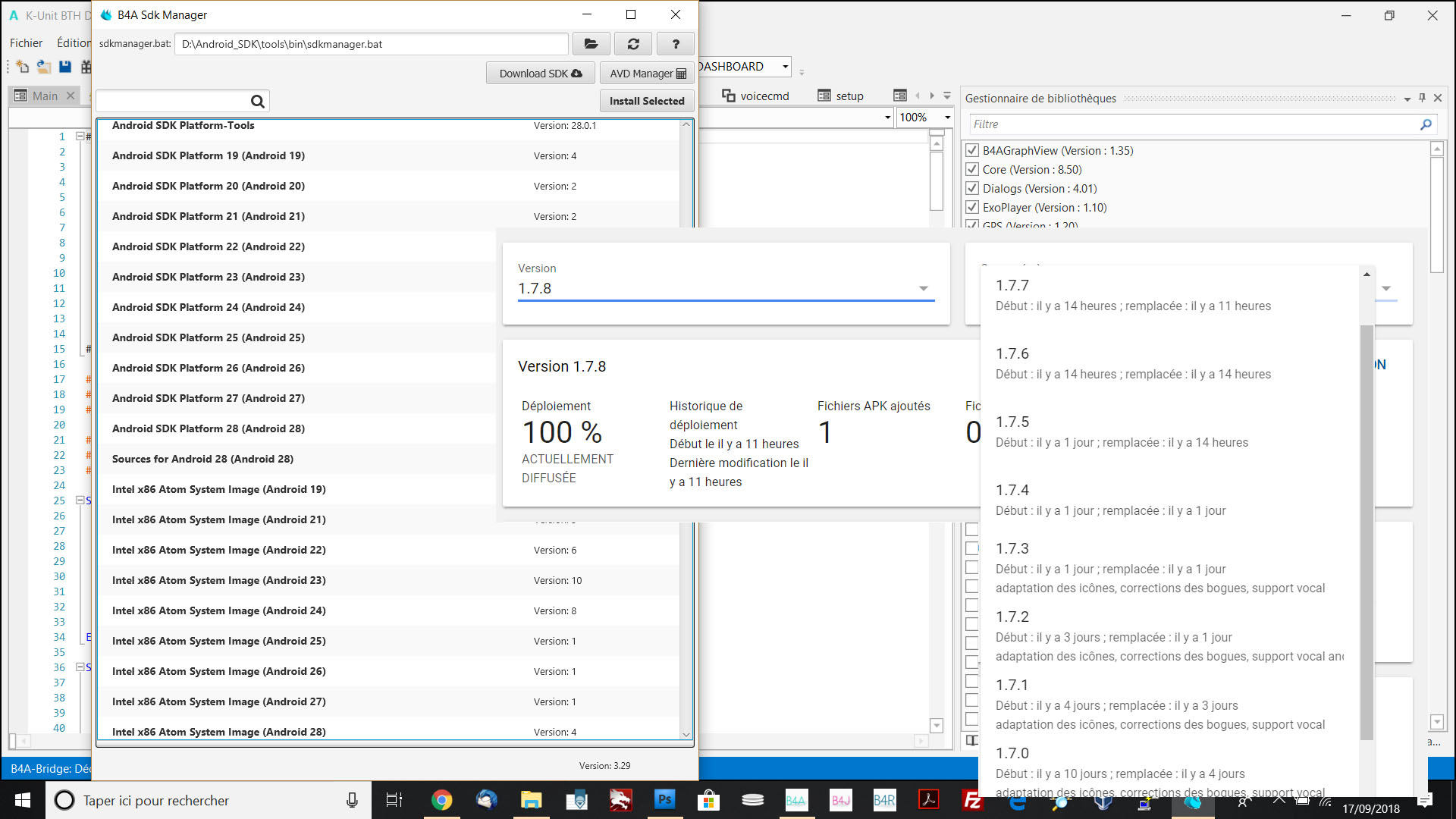The image size is (1456, 819).
Task: Click Install Selected
Action: pyautogui.click(x=647, y=101)
